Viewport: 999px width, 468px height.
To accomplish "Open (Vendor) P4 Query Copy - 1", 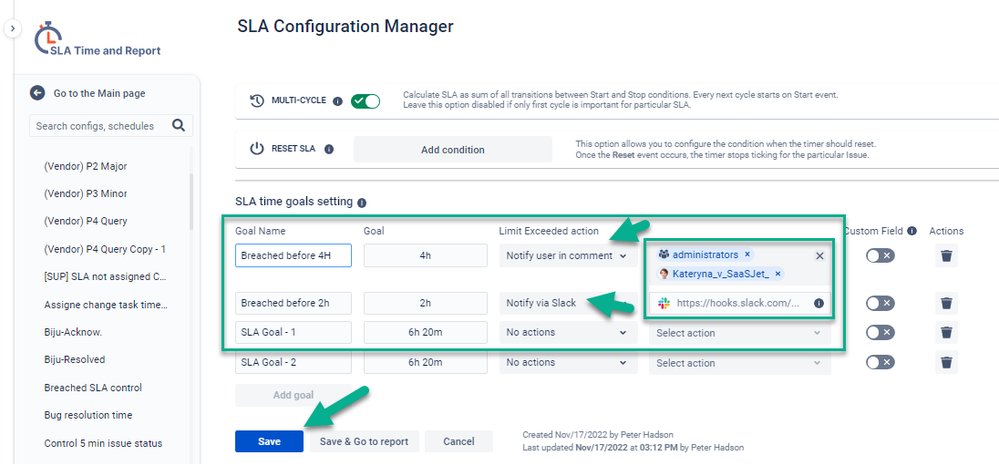I will click(105, 249).
